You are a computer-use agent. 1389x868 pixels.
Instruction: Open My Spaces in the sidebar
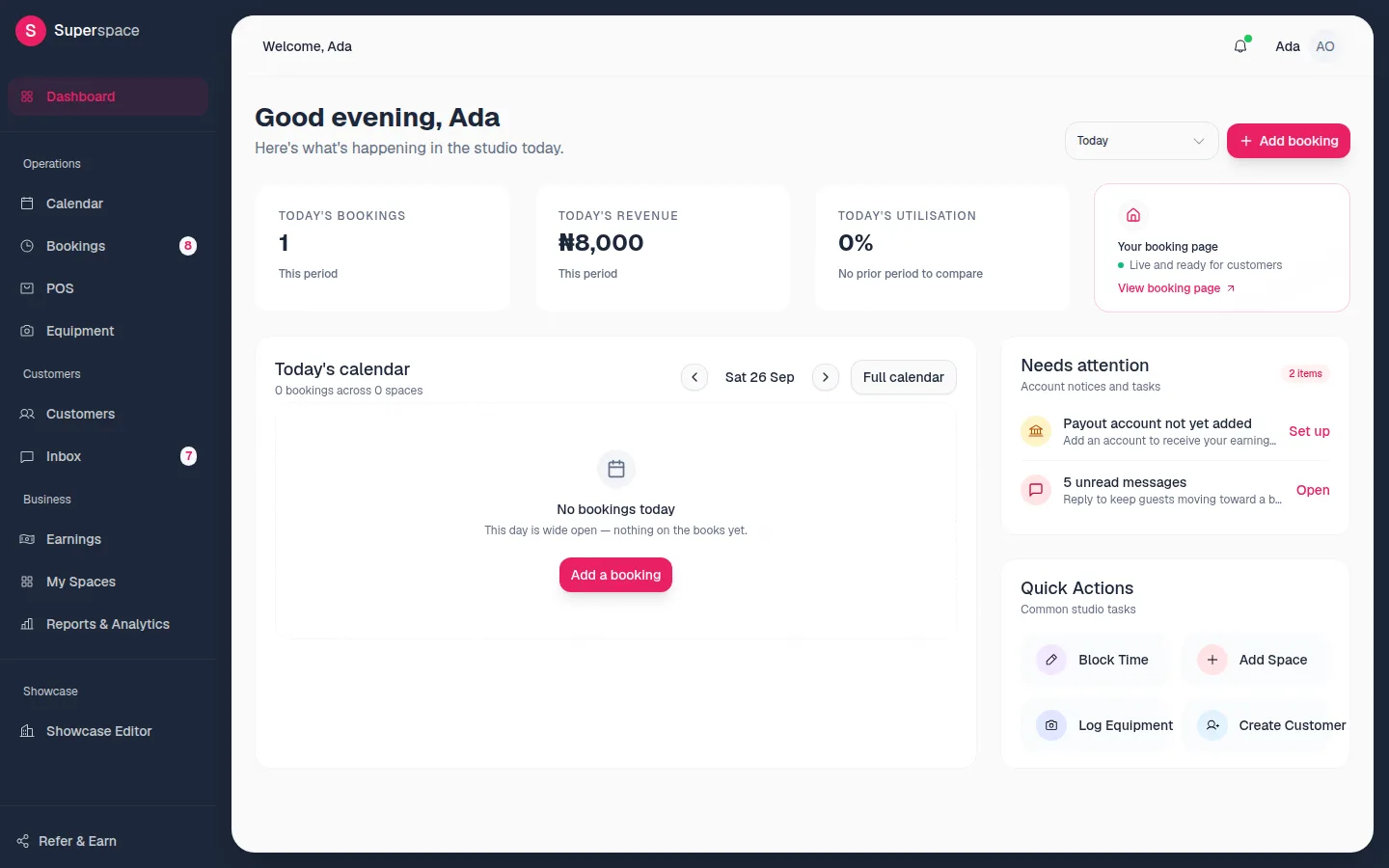(x=108, y=582)
